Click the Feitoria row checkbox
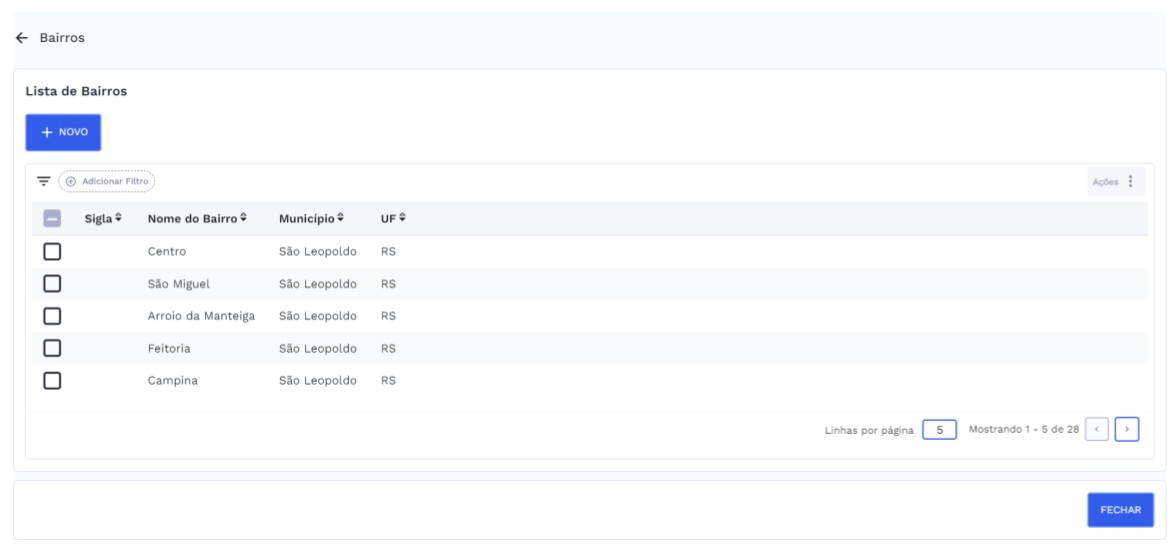This screenshot has height=548, width=1170. point(53,348)
